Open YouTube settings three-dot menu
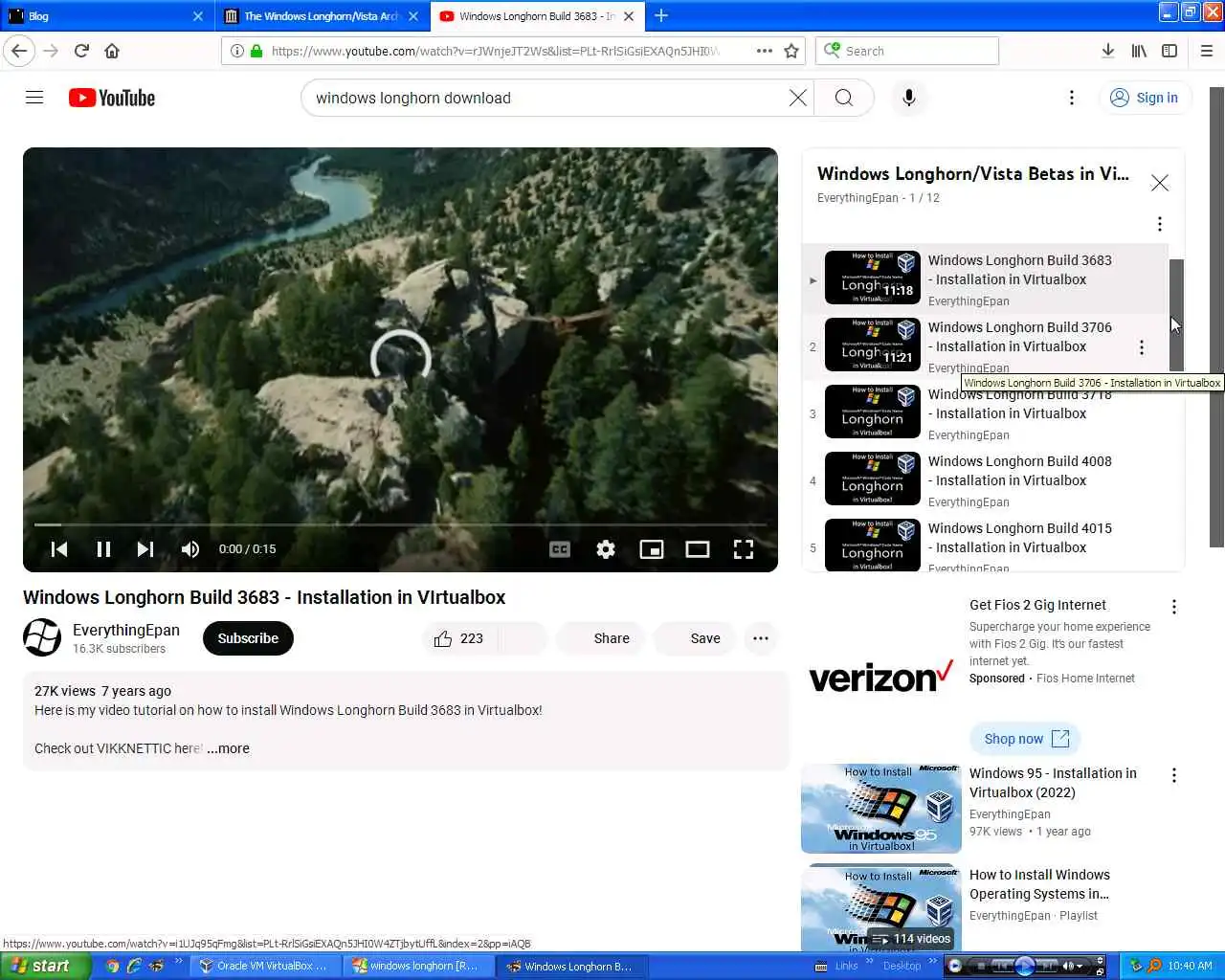The width and height of the screenshot is (1225, 980). pyautogui.click(x=1072, y=98)
